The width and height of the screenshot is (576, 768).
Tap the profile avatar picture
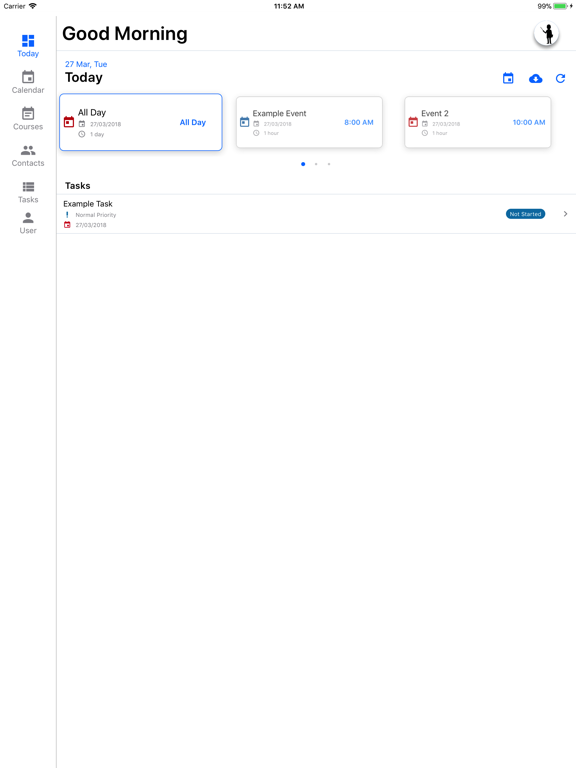[x=546, y=34]
